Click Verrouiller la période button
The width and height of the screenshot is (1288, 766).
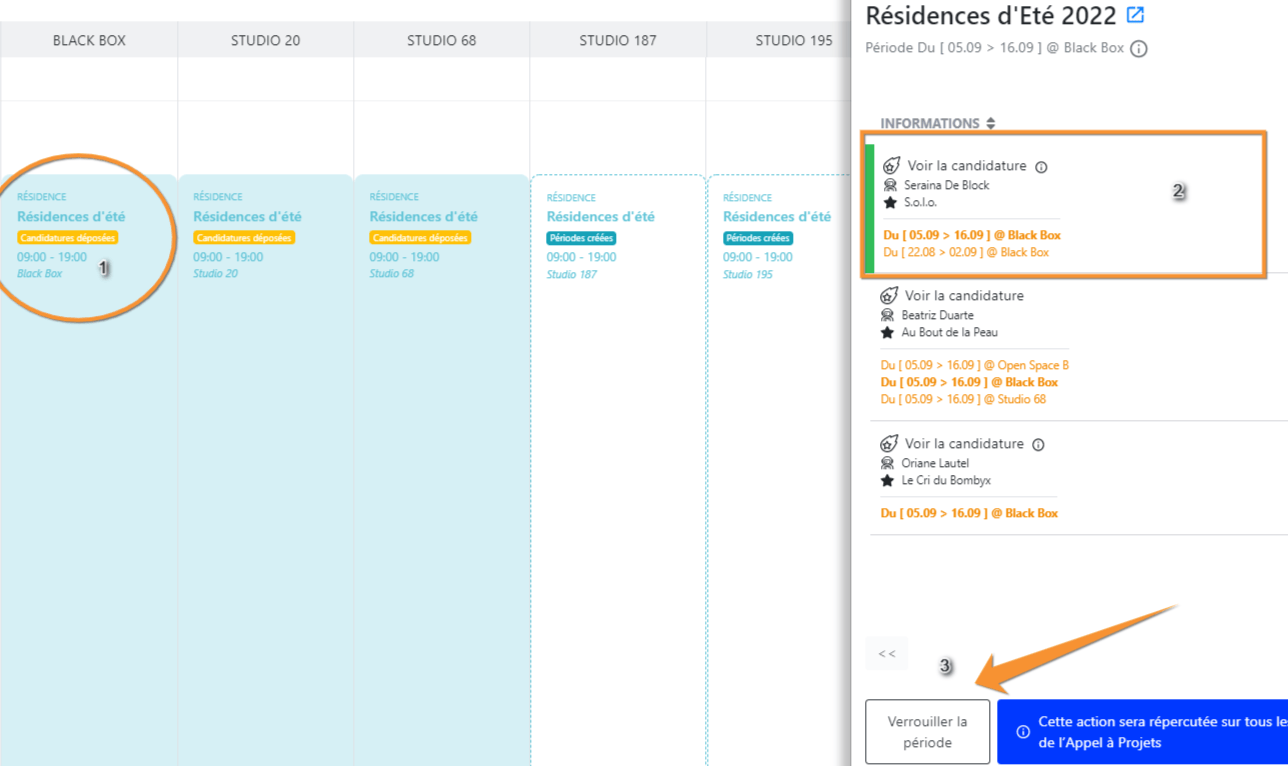click(x=927, y=732)
